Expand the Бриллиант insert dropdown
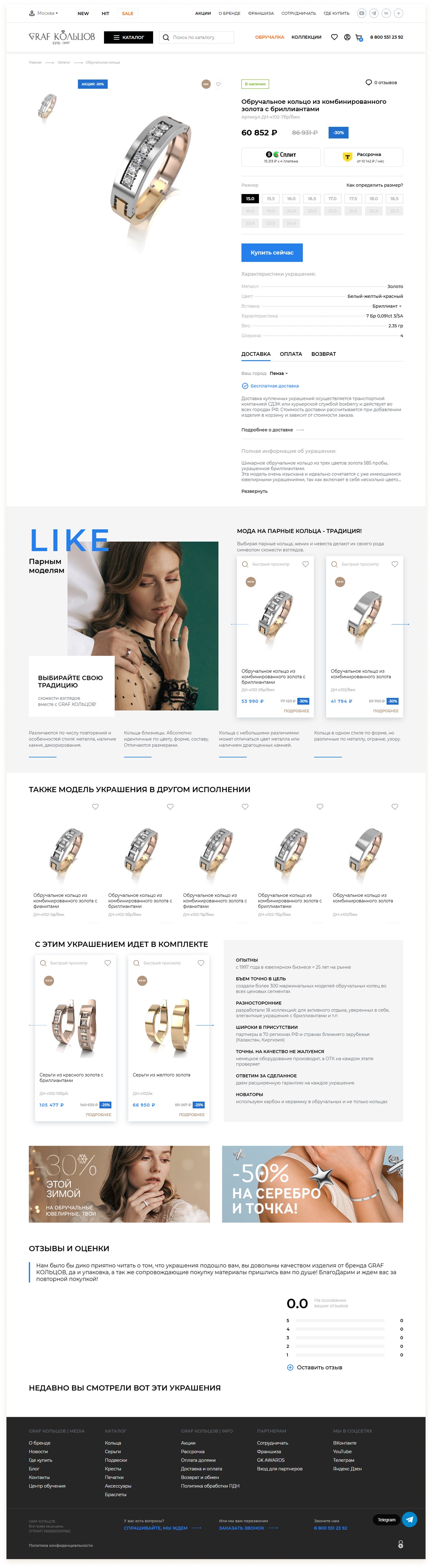 (x=387, y=306)
